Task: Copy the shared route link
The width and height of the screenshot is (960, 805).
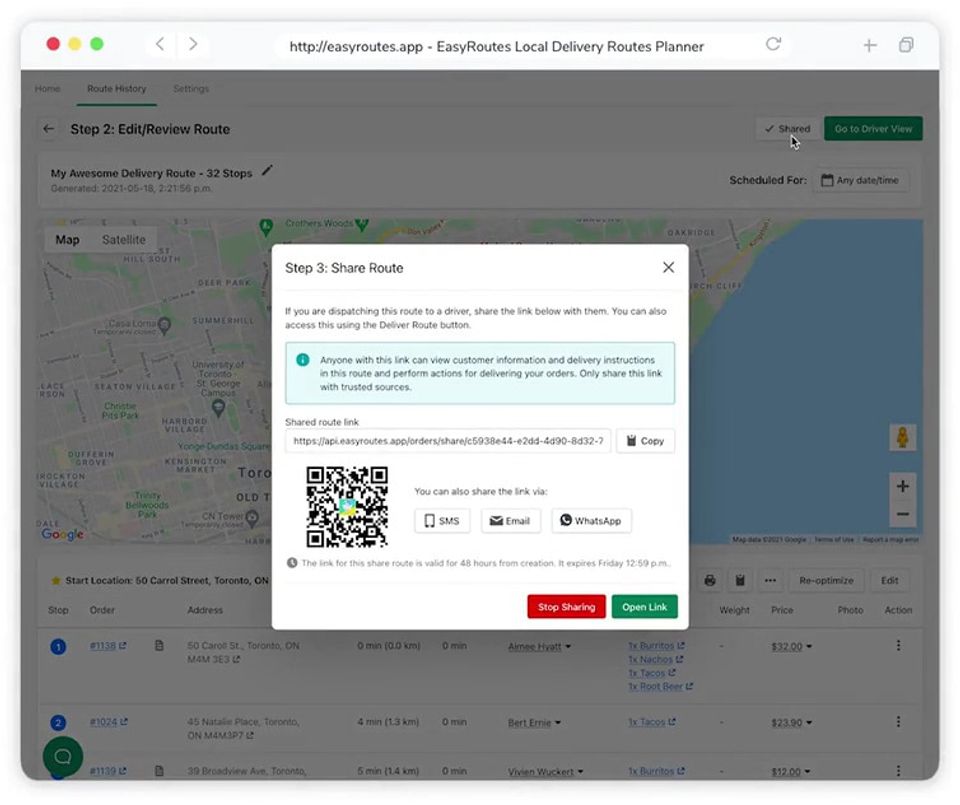Action: [645, 441]
